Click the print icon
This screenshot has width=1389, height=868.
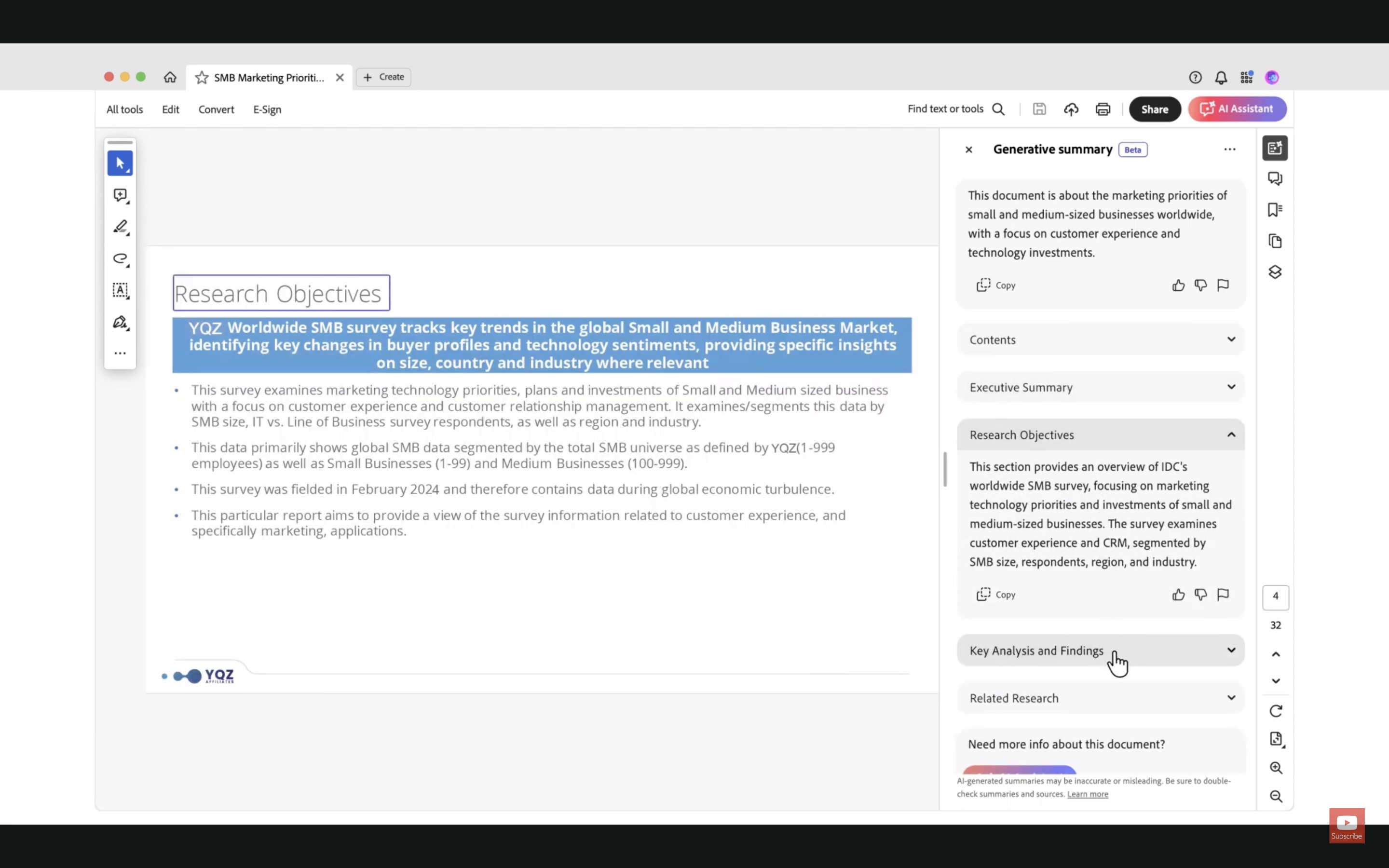pos(1103,109)
